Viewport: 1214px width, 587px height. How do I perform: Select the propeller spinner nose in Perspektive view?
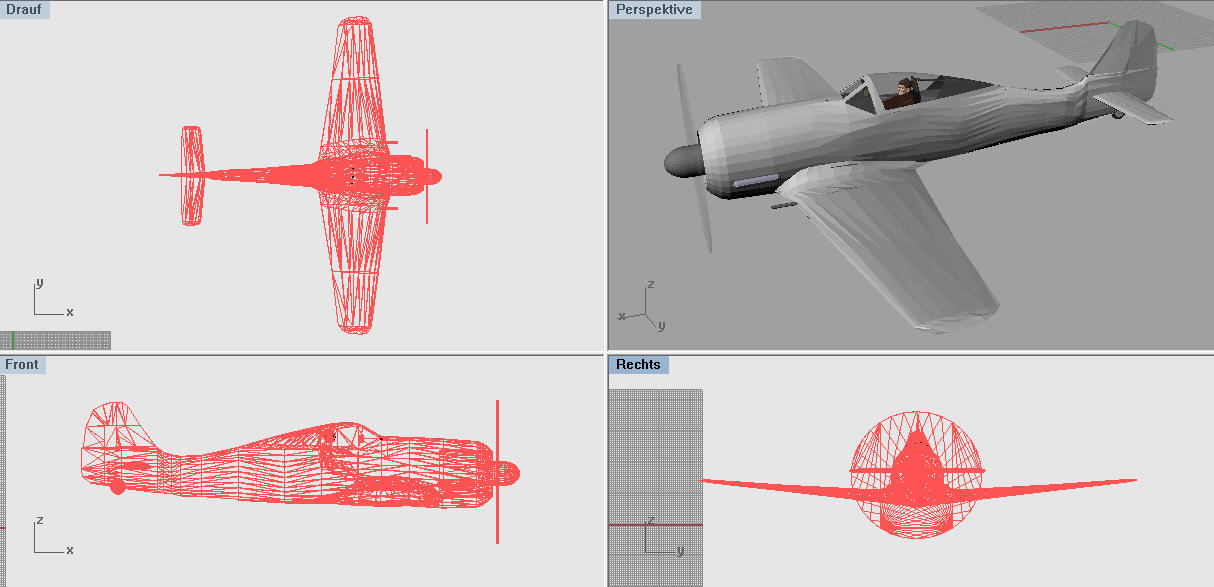pos(684,161)
